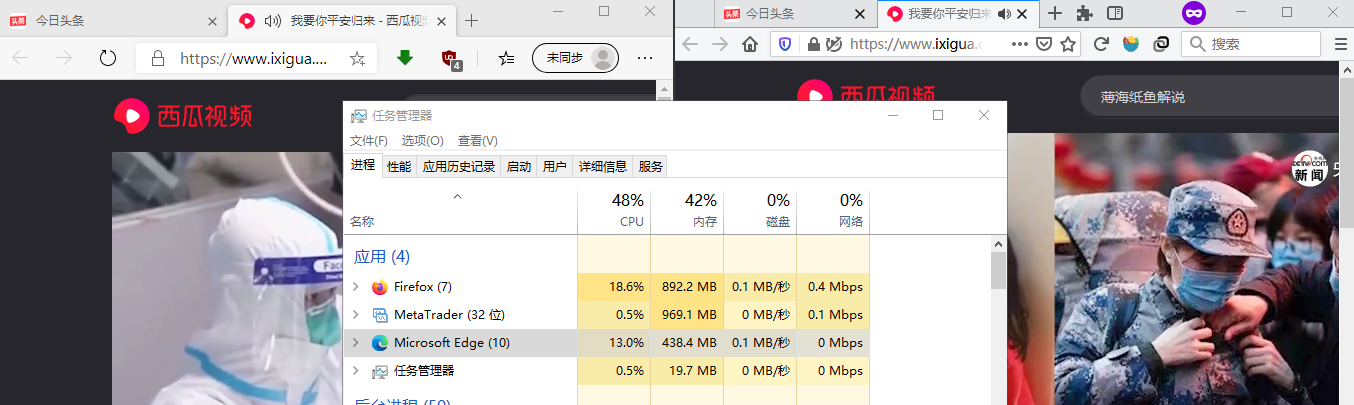Add page to Edge favorites star

pyautogui.click(x=357, y=58)
